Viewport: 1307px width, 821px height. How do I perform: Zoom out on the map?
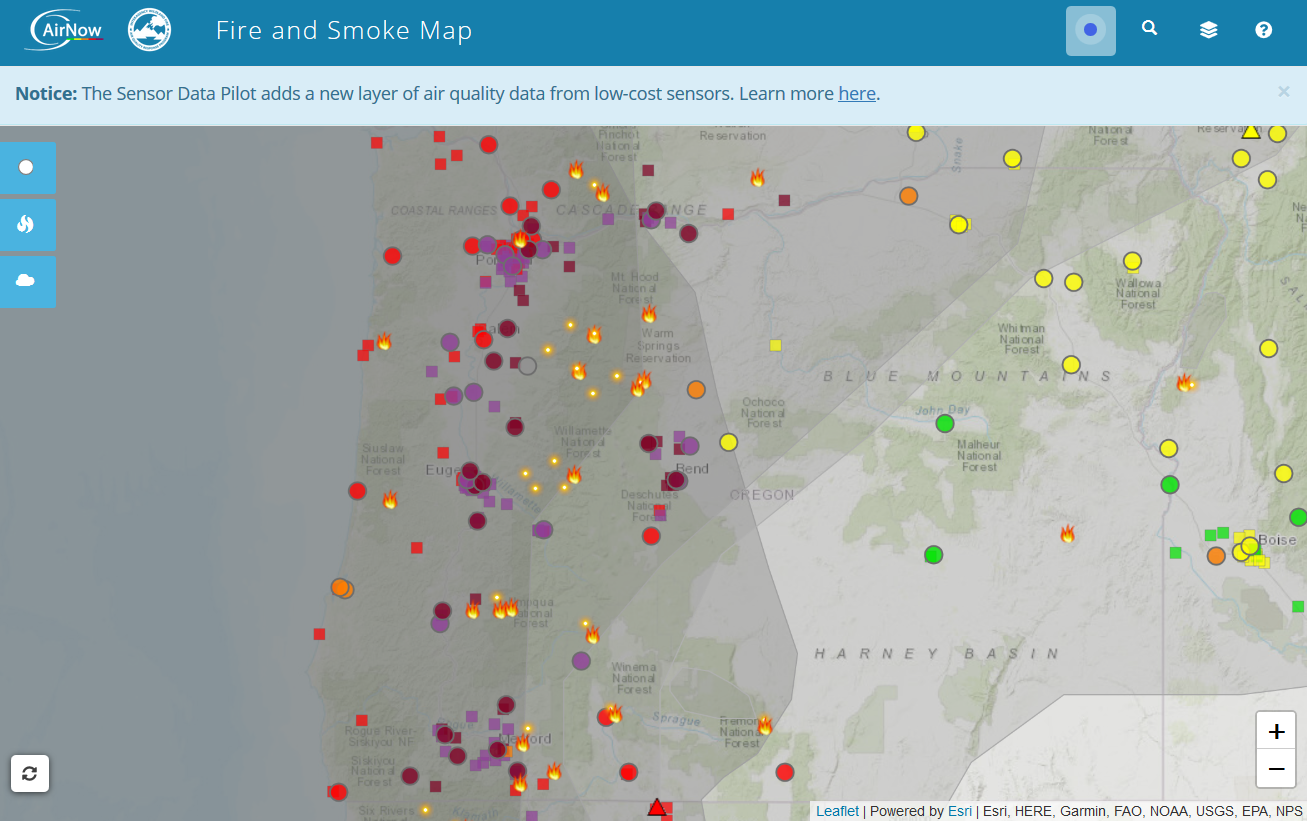click(1276, 769)
